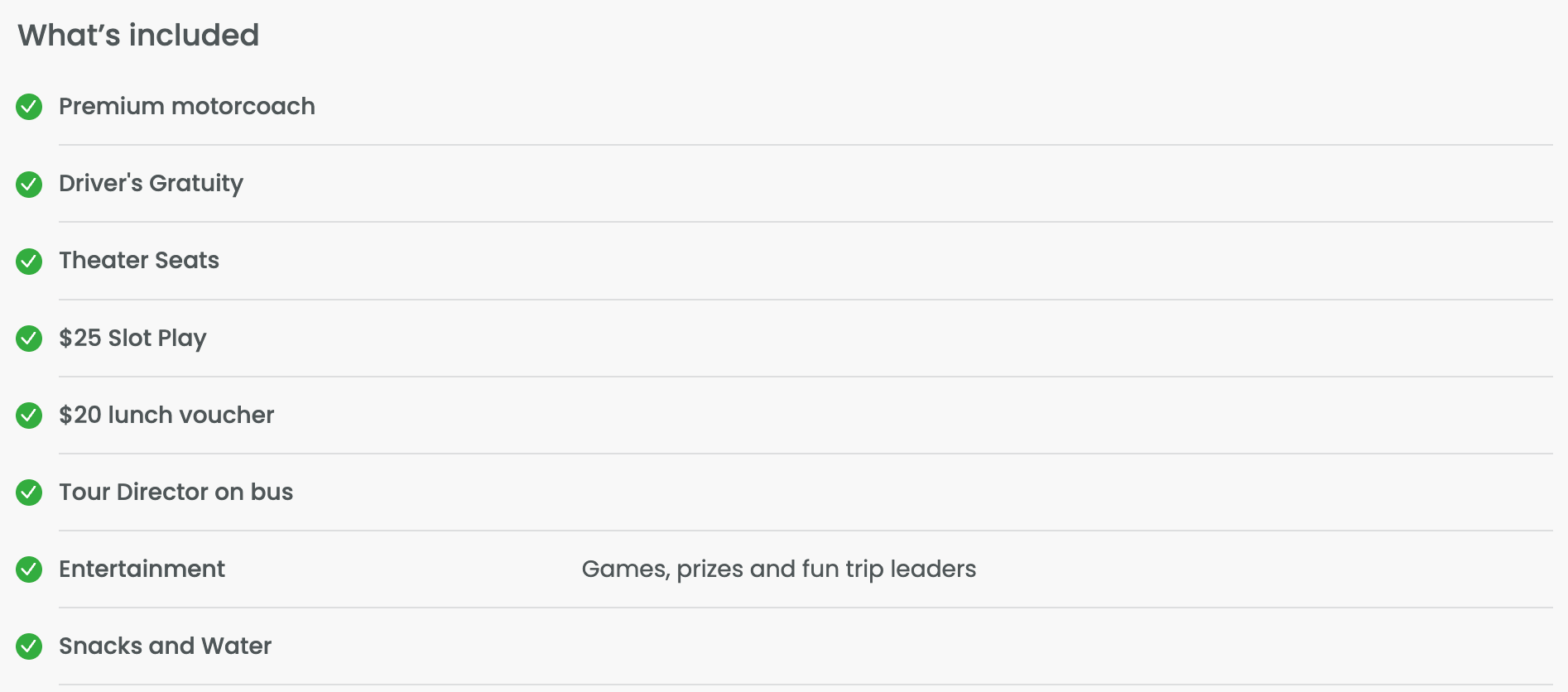Click the checkmark beside Tour Director on bus
The height and width of the screenshot is (692, 1568).
pyautogui.click(x=29, y=492)
